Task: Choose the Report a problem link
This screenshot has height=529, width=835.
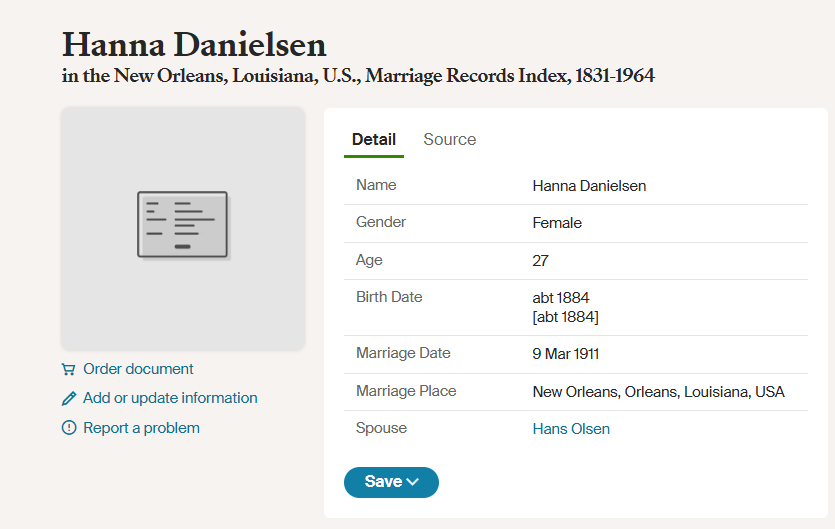Action: [141, 428]
